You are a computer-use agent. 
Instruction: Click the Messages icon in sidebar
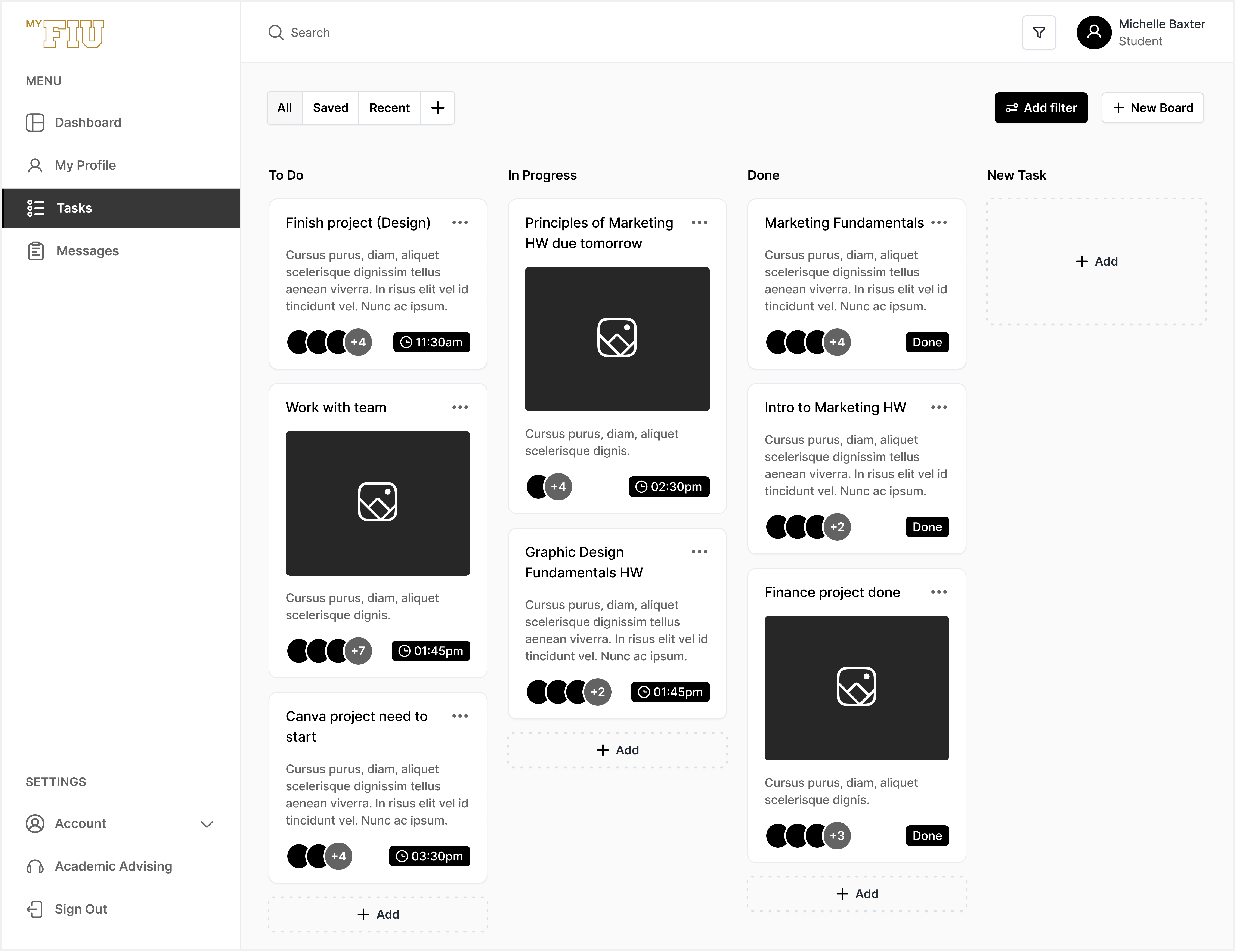point(35,250)
